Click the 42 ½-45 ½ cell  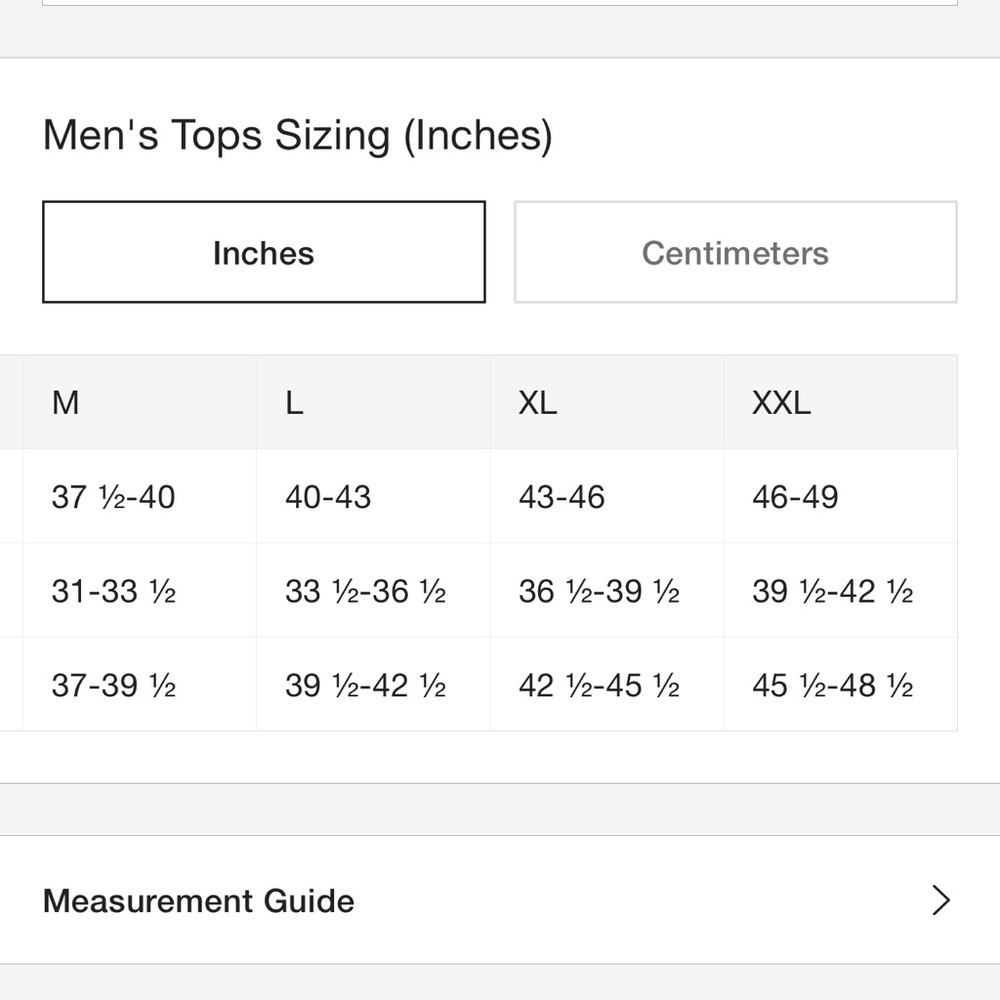607,684
